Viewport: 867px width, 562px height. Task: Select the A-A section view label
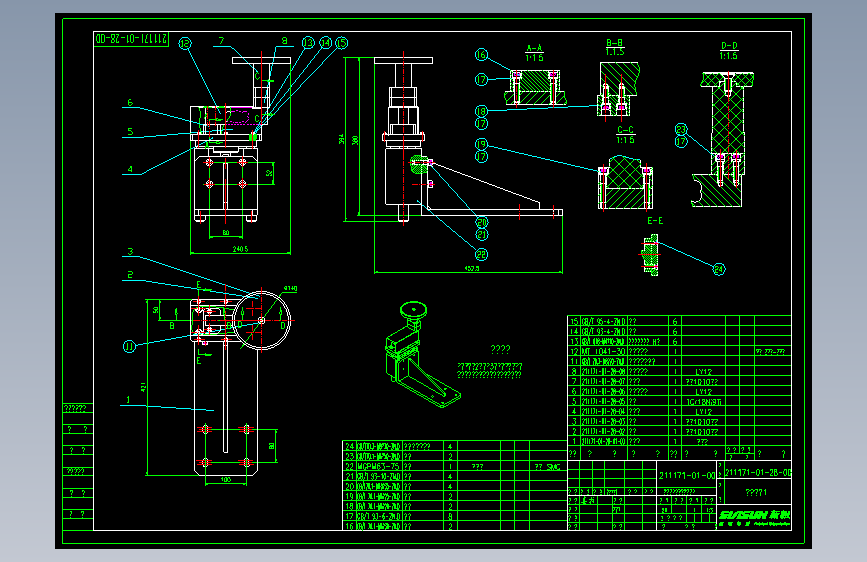[534, 53]
